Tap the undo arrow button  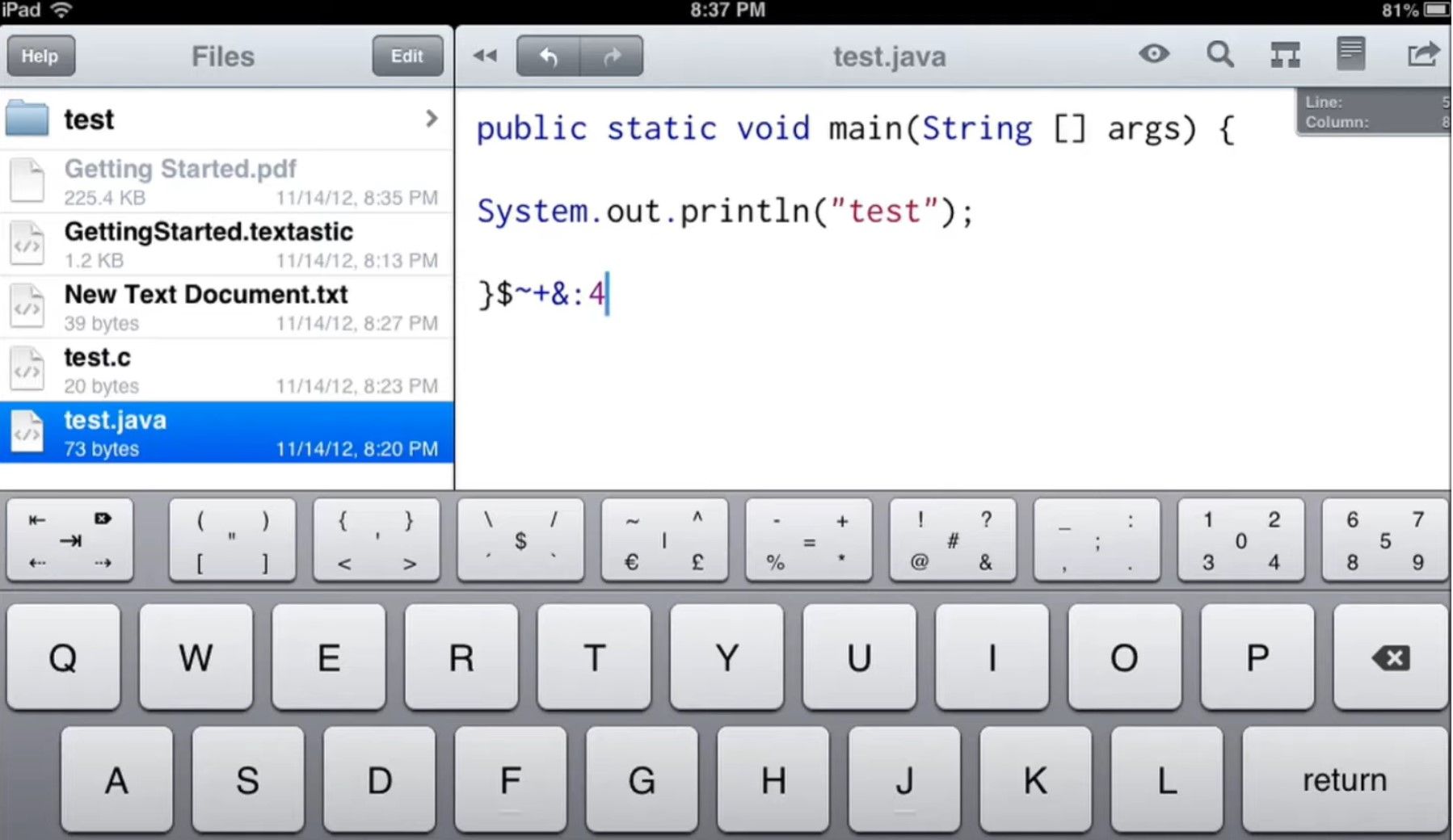[548, 57]
